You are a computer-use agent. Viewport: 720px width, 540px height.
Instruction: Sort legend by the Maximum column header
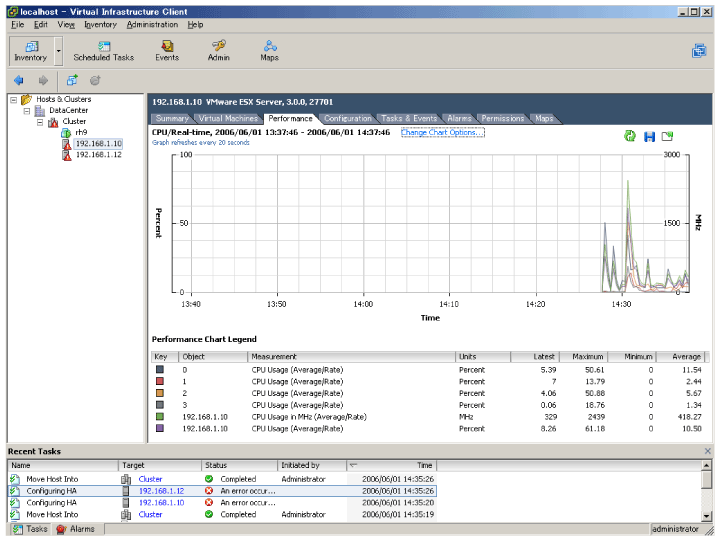pyautogui.click(x=583, y=357)
